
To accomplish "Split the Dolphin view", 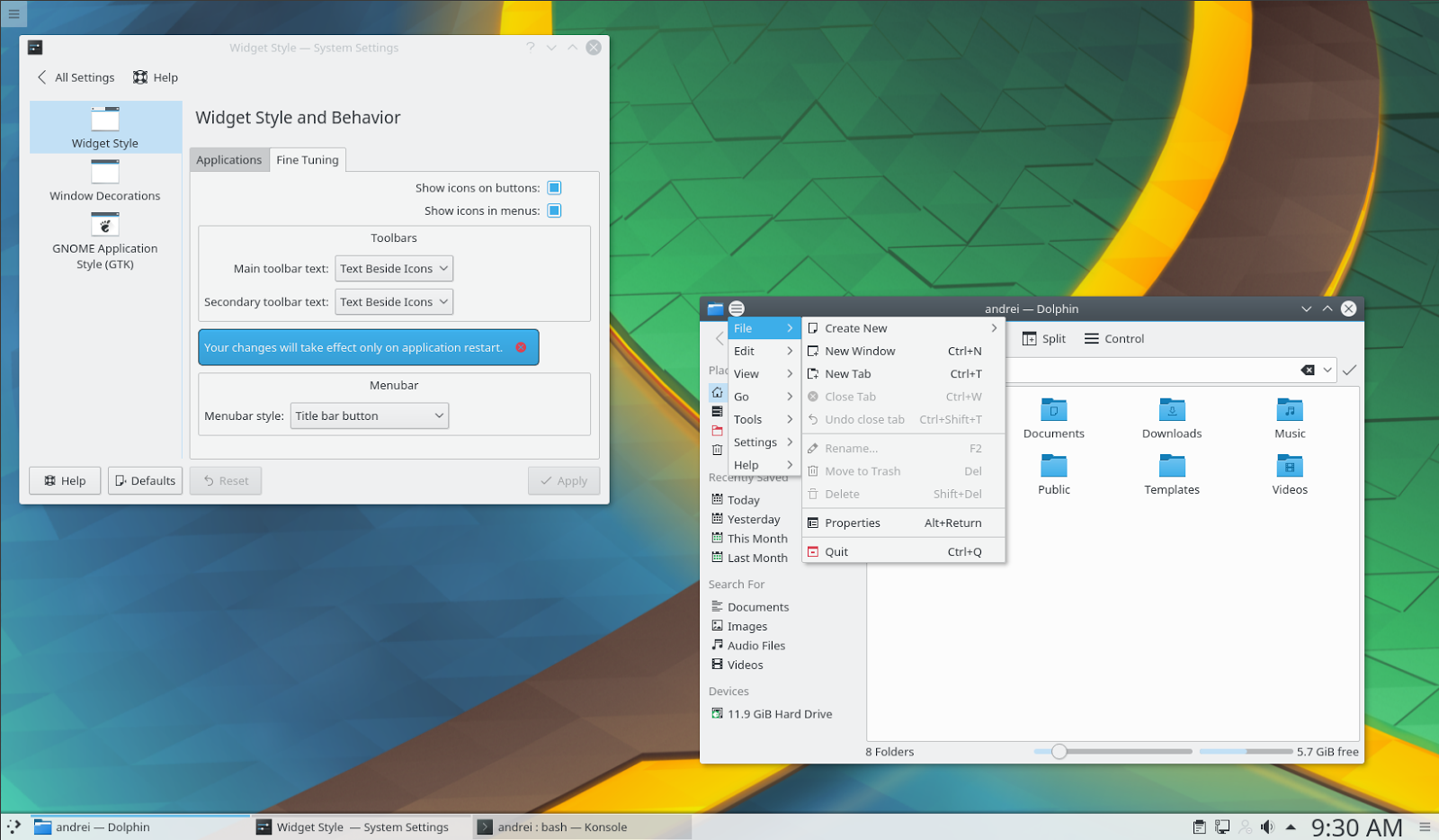I will pos(1044,339).
